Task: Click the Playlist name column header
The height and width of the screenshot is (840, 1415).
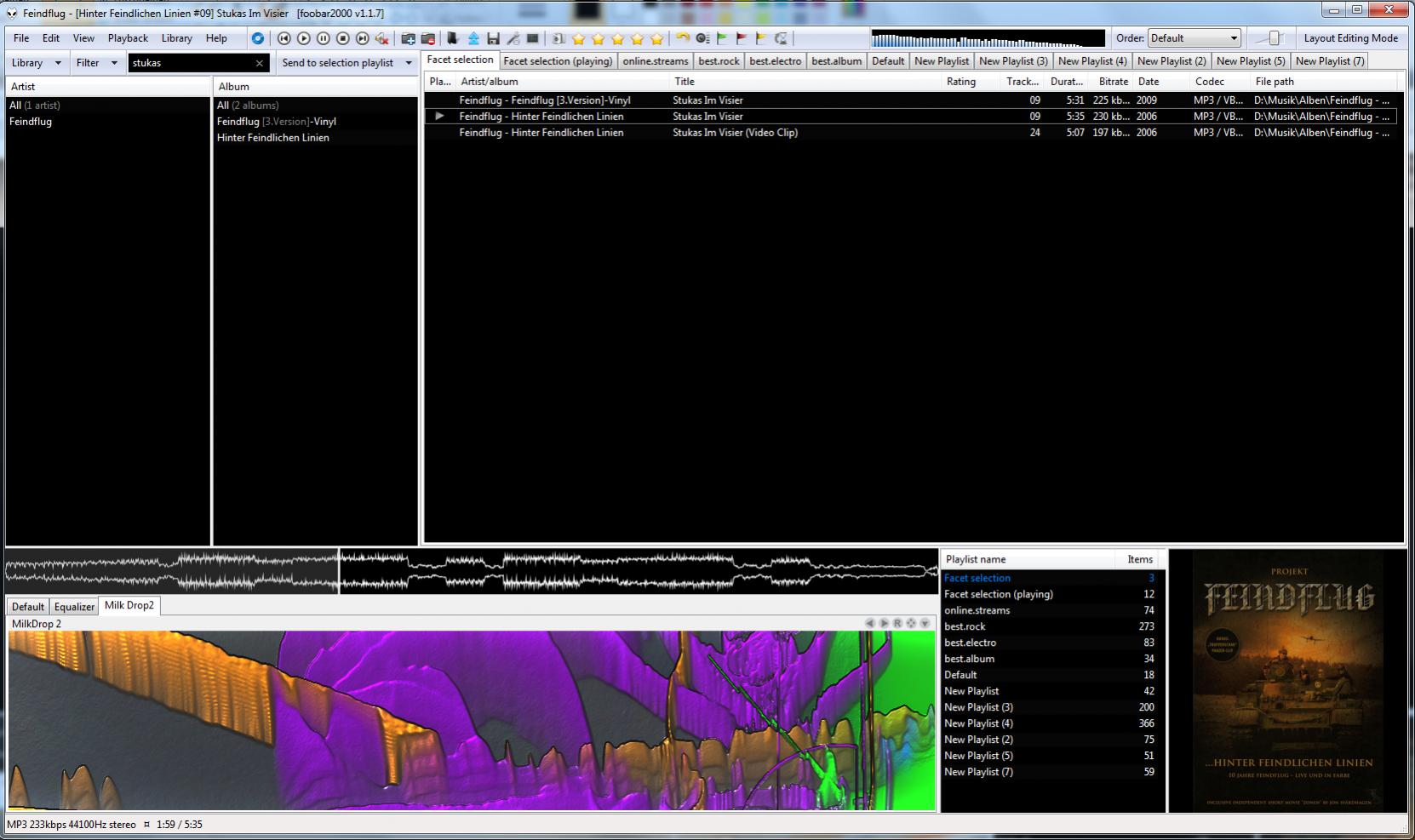Action: click(x=1028, y=560)
